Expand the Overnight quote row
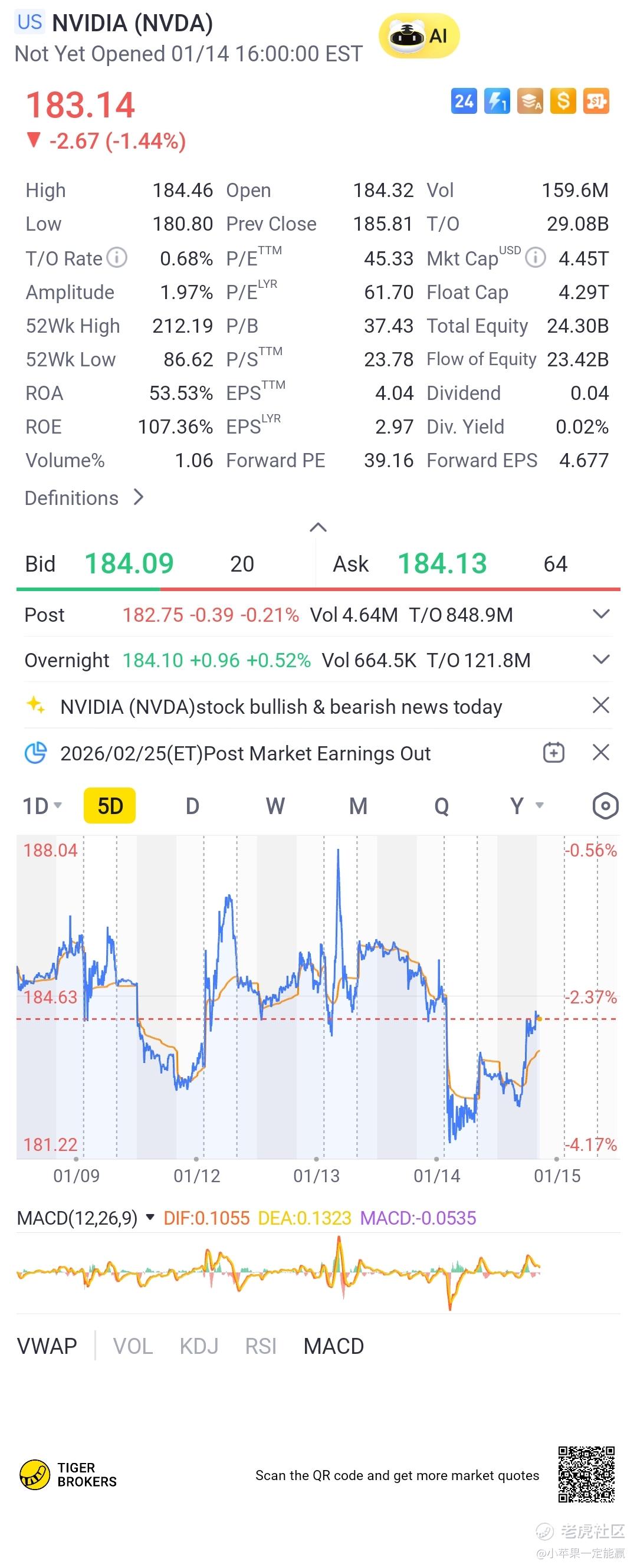This screenshot has width=637, height=1568. [x=600, y=660]
